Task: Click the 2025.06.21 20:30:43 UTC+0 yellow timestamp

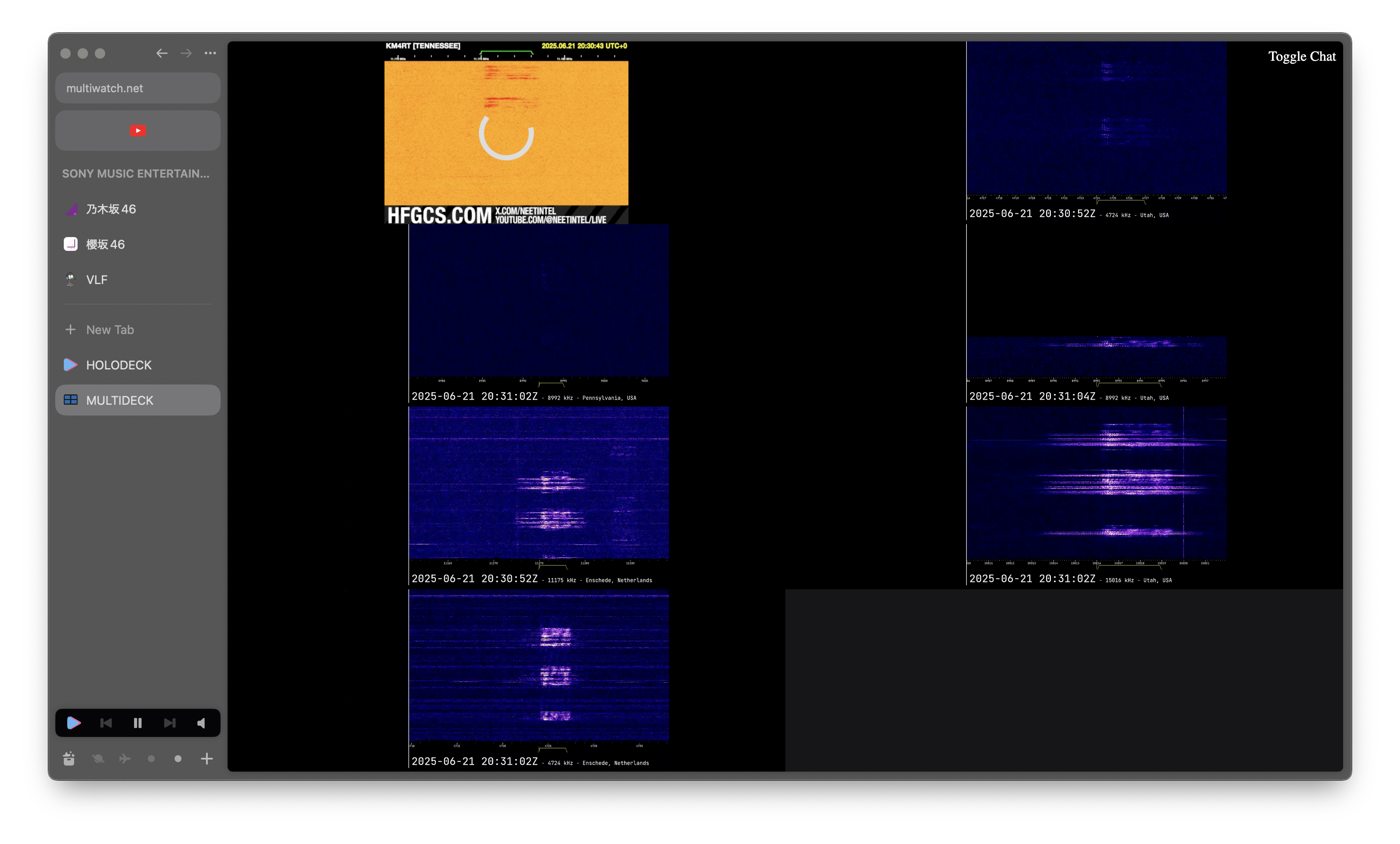Action: tap(584, 46)
